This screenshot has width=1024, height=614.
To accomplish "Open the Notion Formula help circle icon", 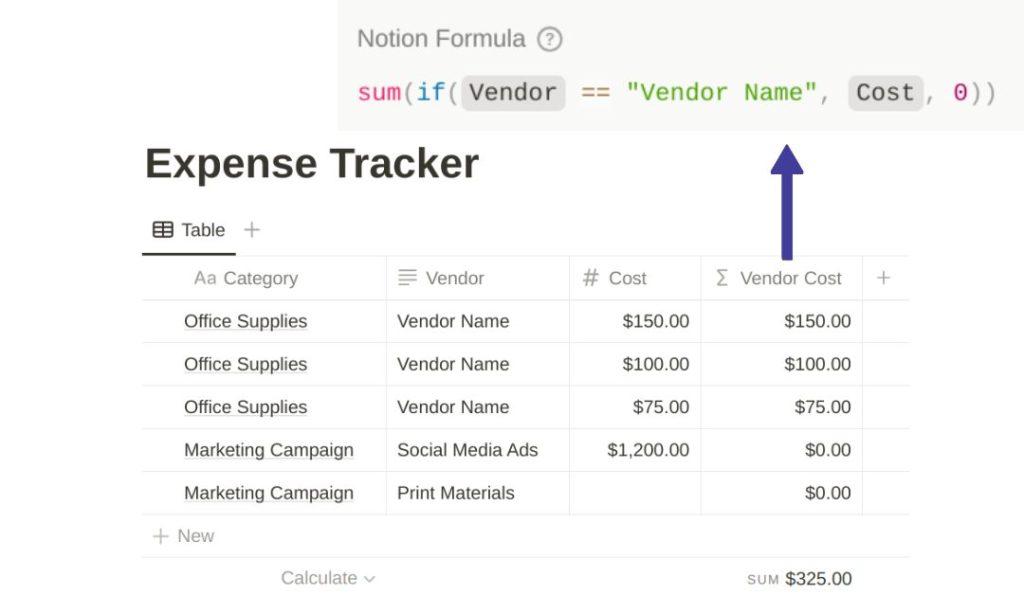I will 549,40.
